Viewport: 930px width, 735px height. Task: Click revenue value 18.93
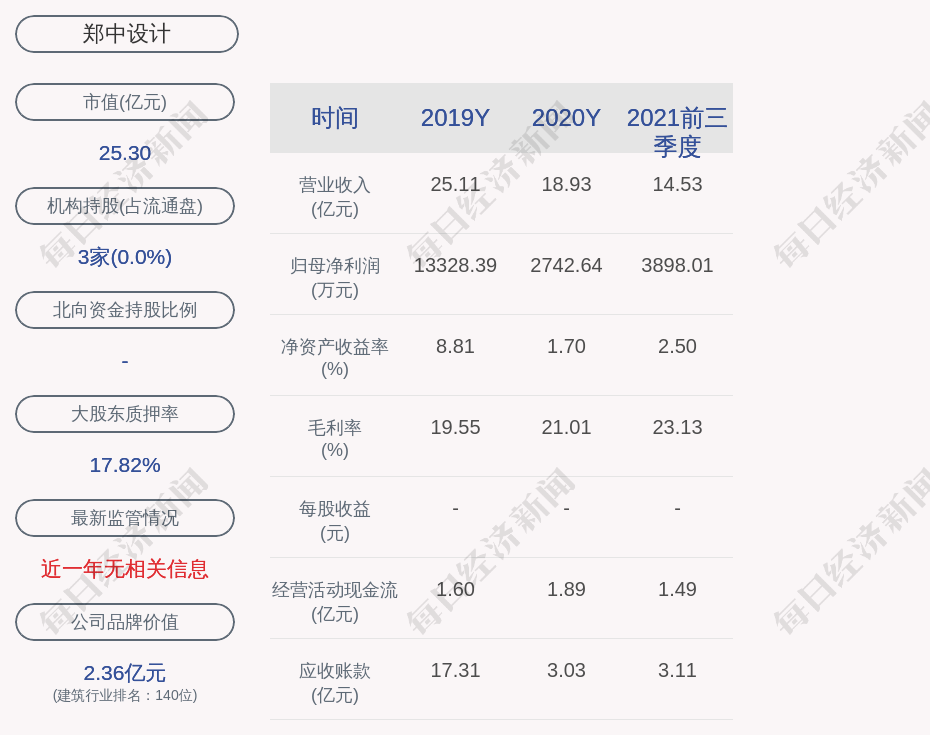pos(566,184)
